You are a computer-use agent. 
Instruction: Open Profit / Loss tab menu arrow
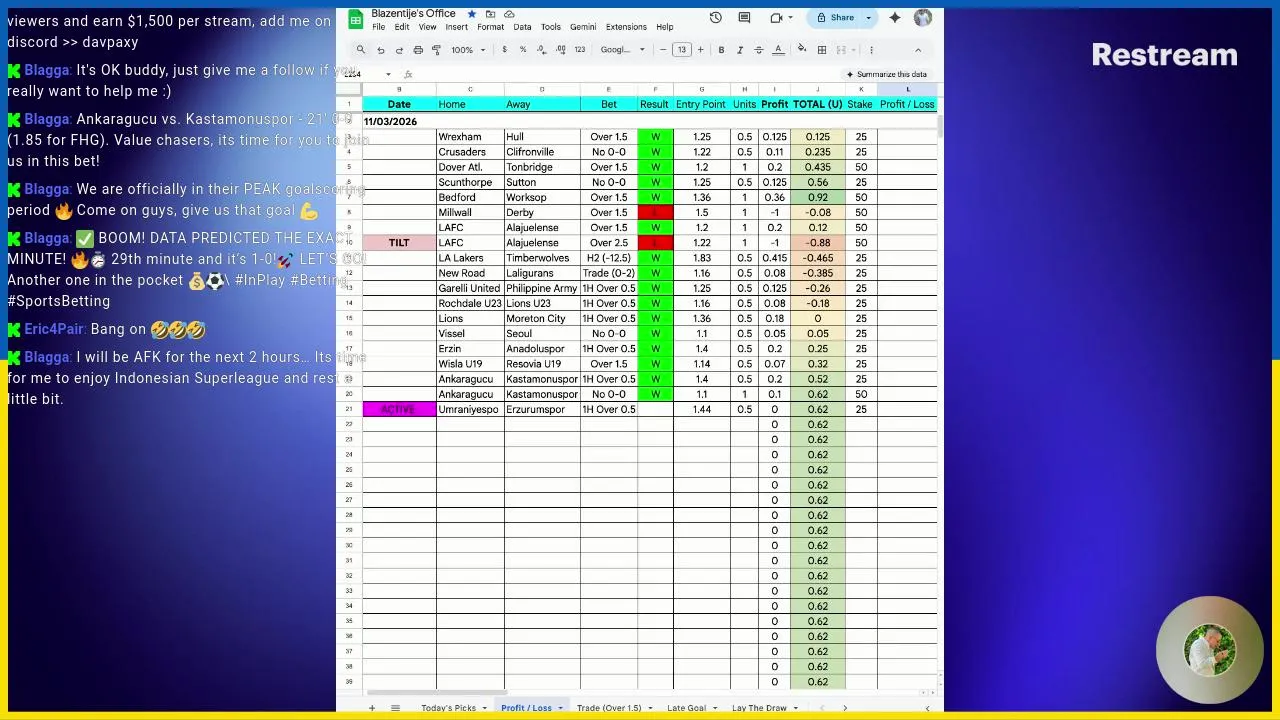click(x=560, y=708)
